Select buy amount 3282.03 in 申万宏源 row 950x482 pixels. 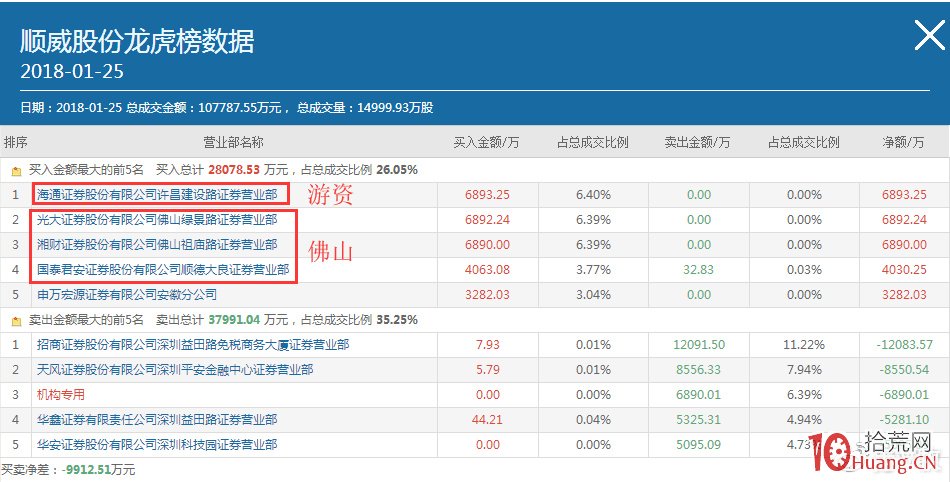tap(488, 295)
